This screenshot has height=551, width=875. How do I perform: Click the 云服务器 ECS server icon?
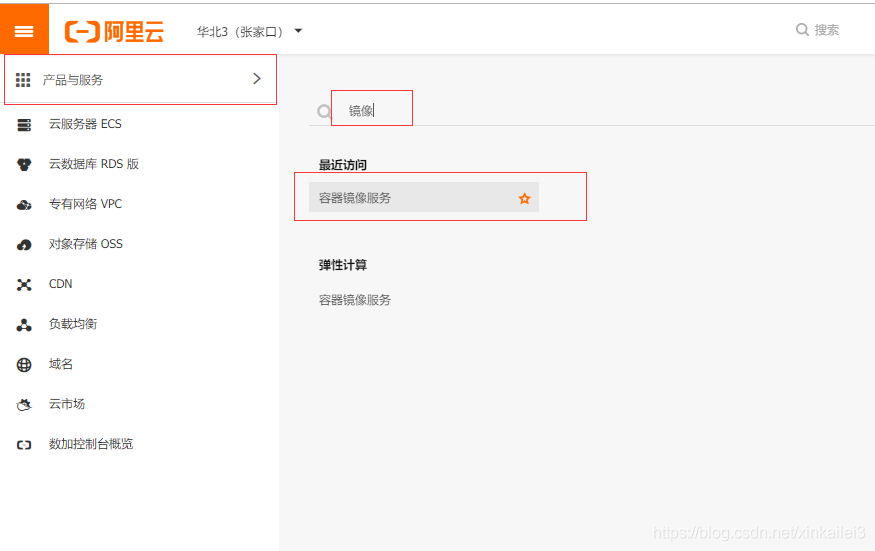[x=24, y=124]
